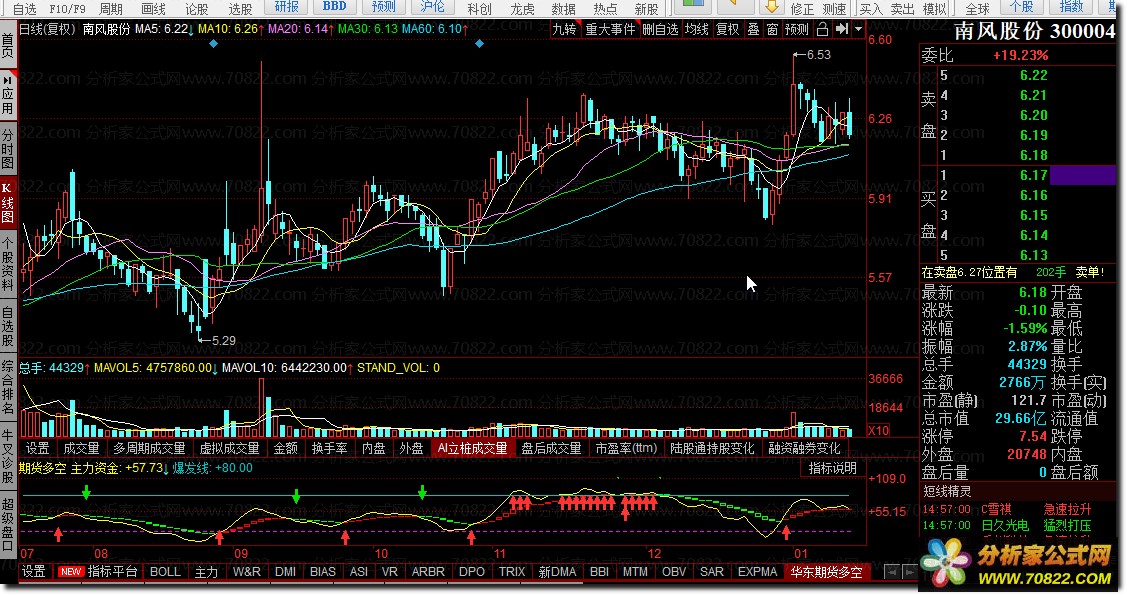Click the left scroll arrow in indicator tab bar

tap(891, 572)
